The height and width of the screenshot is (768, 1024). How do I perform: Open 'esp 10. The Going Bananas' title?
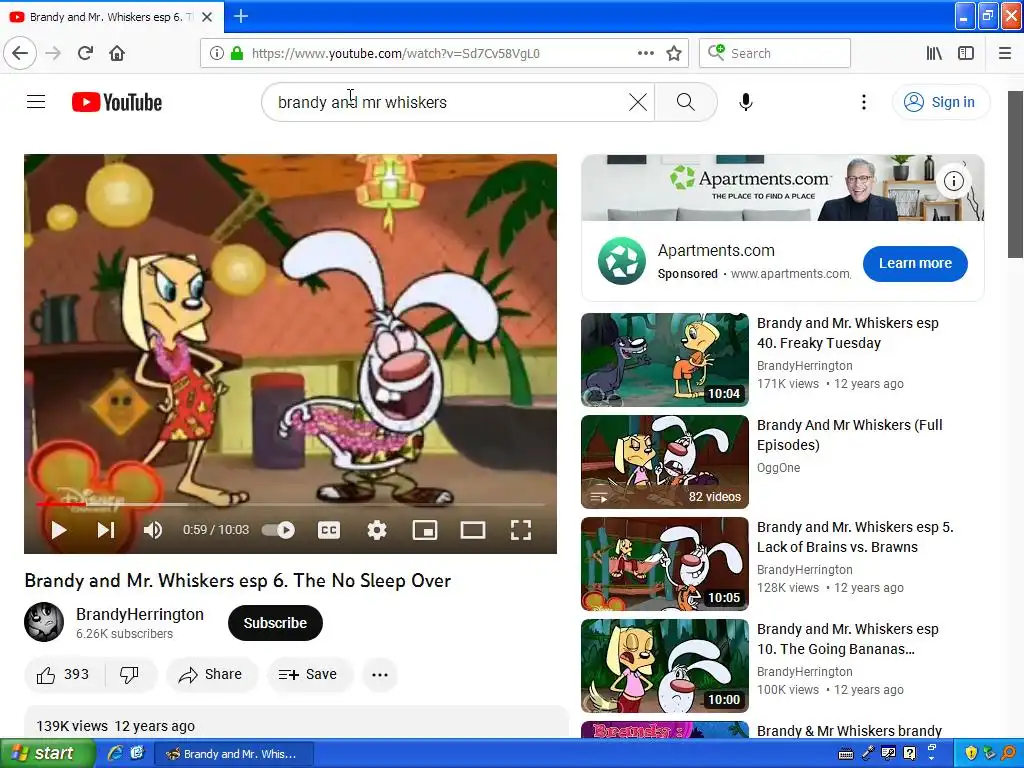point(848,639)
